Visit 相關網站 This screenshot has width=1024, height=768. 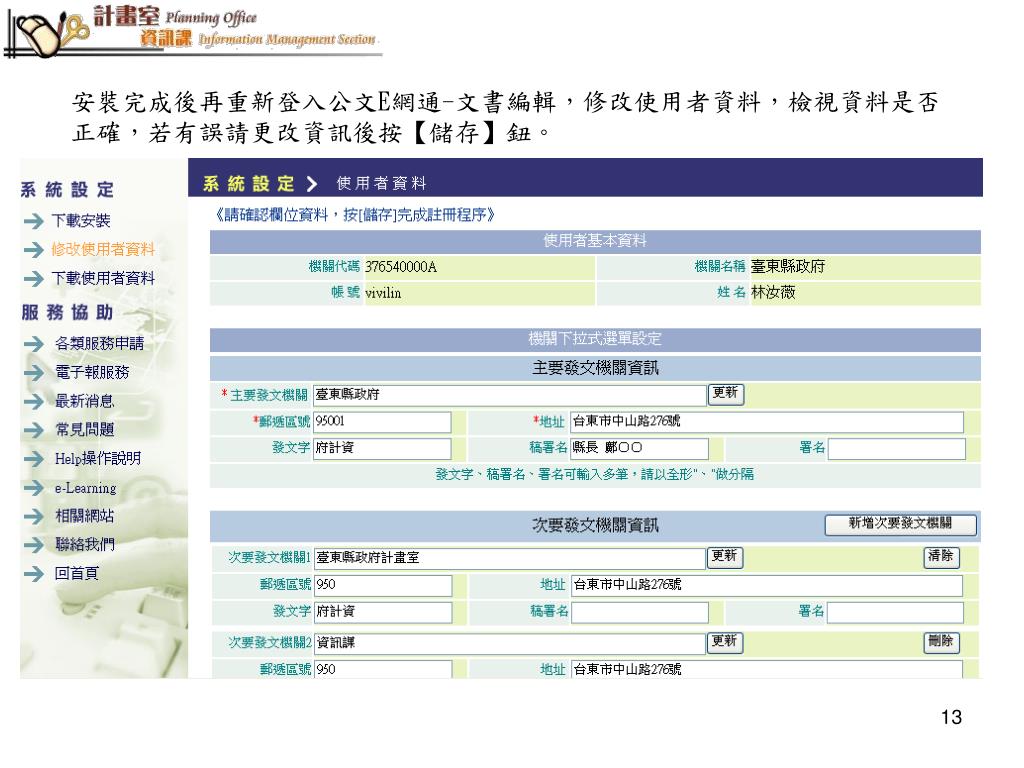coord(84,516)
